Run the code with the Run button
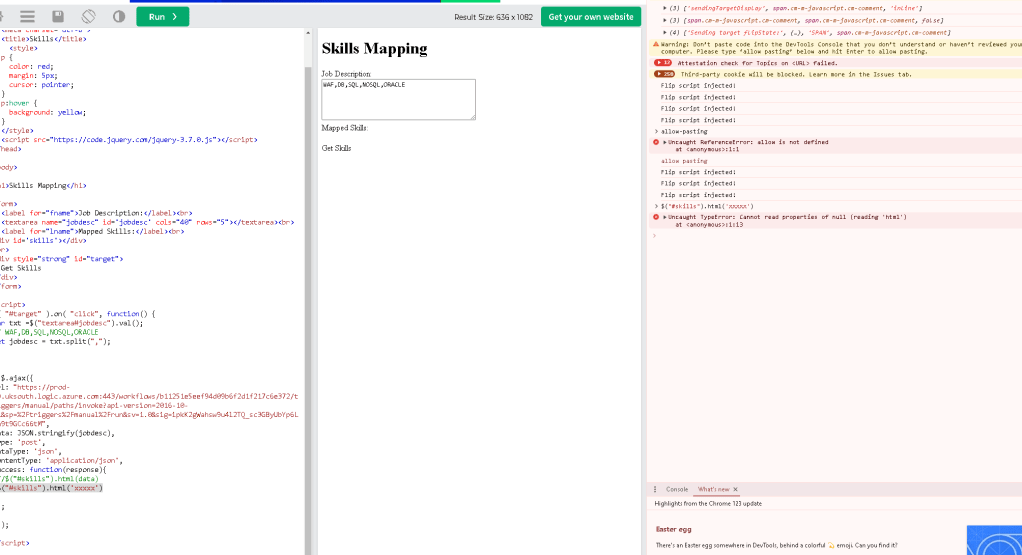 (162, 17)
